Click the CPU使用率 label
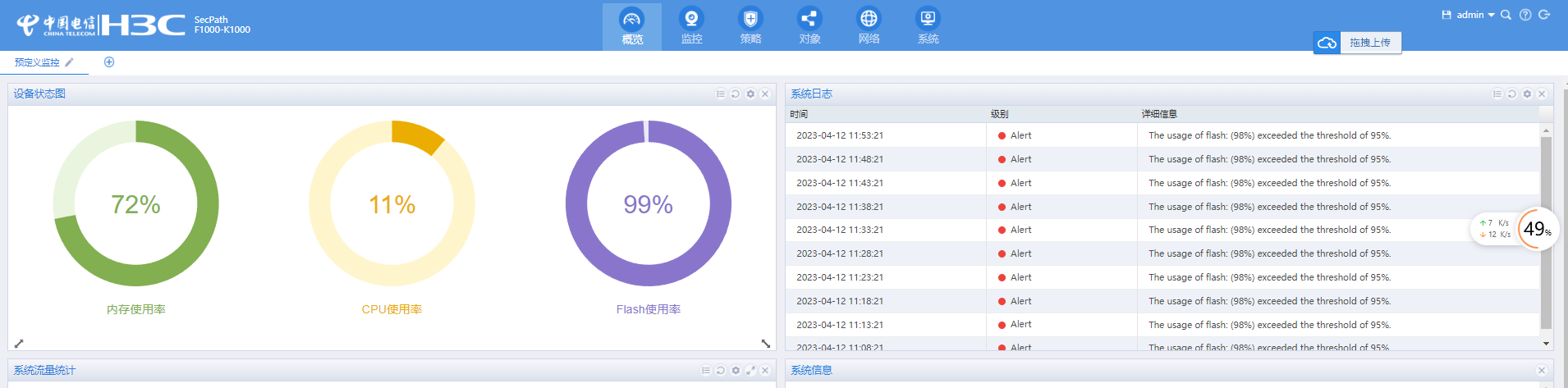This screenshot has height=388, width=1568. click(392, 309)
